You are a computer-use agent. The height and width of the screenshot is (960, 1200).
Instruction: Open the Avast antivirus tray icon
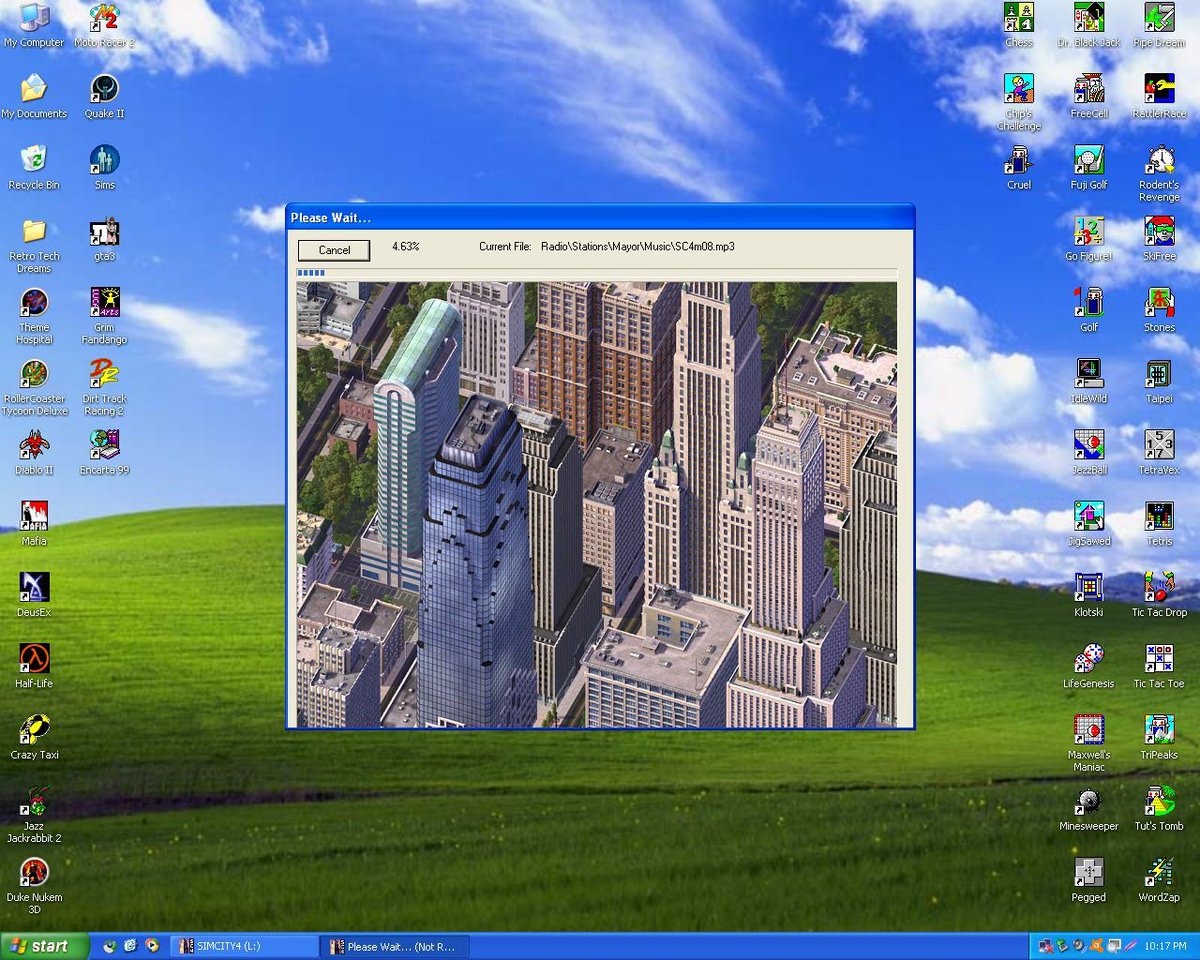click(x=1095, y=946)
